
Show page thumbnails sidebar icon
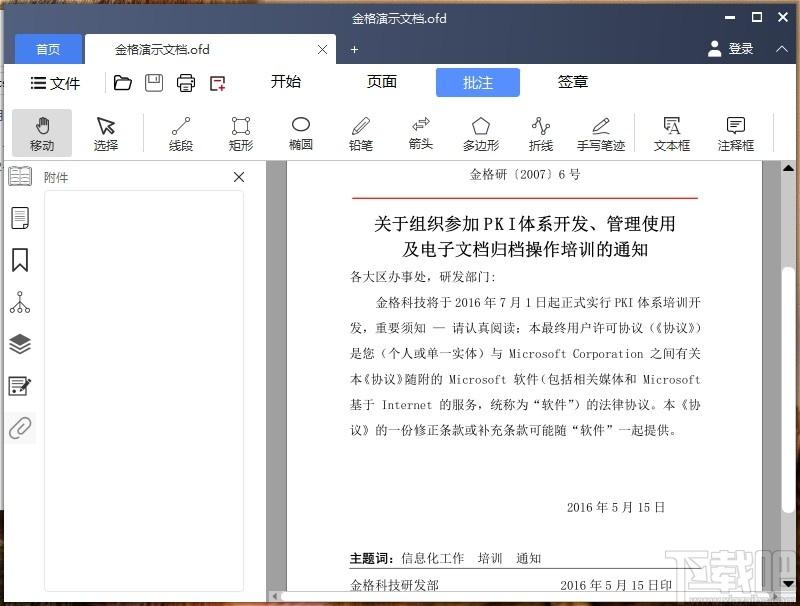point(20,218)
